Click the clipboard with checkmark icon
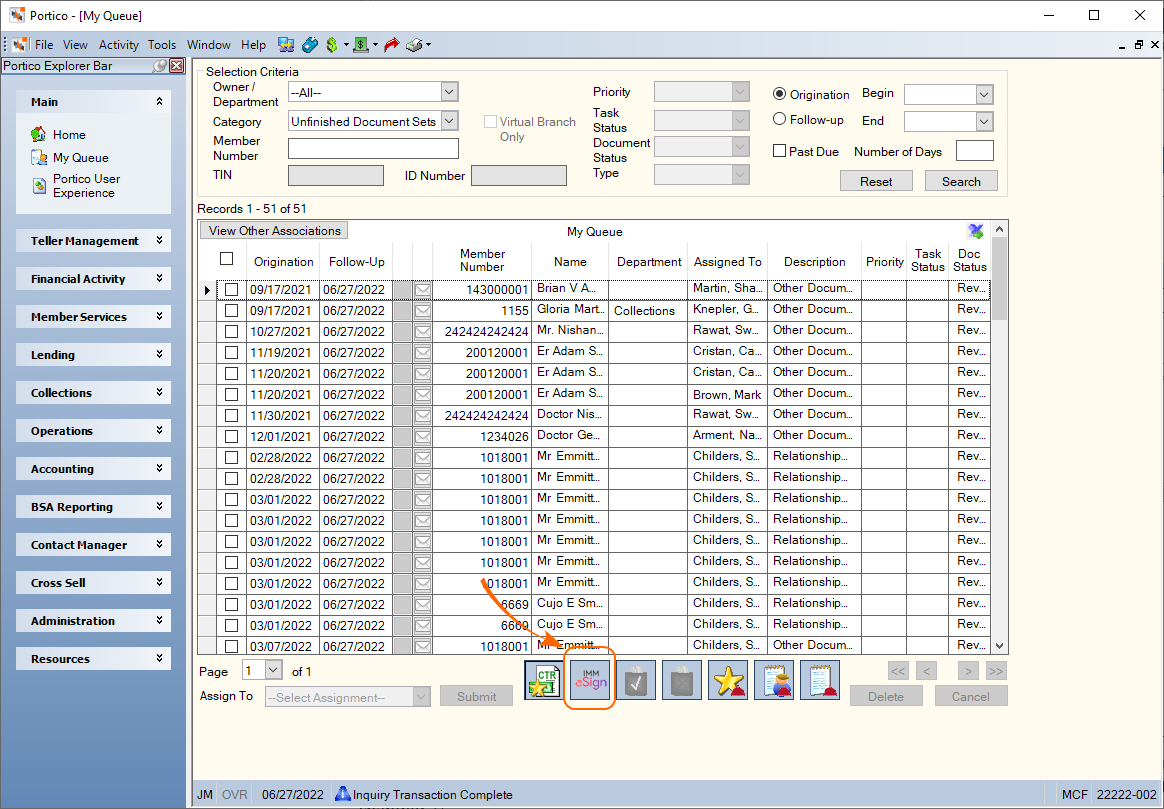 (x=636, y=680)
